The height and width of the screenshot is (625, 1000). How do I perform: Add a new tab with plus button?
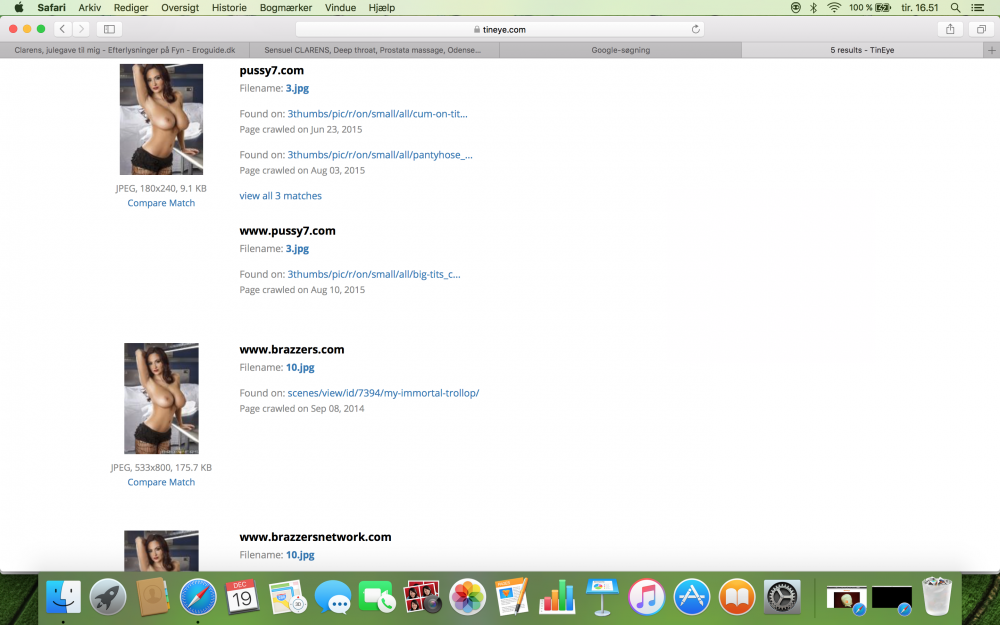[992, 50]
